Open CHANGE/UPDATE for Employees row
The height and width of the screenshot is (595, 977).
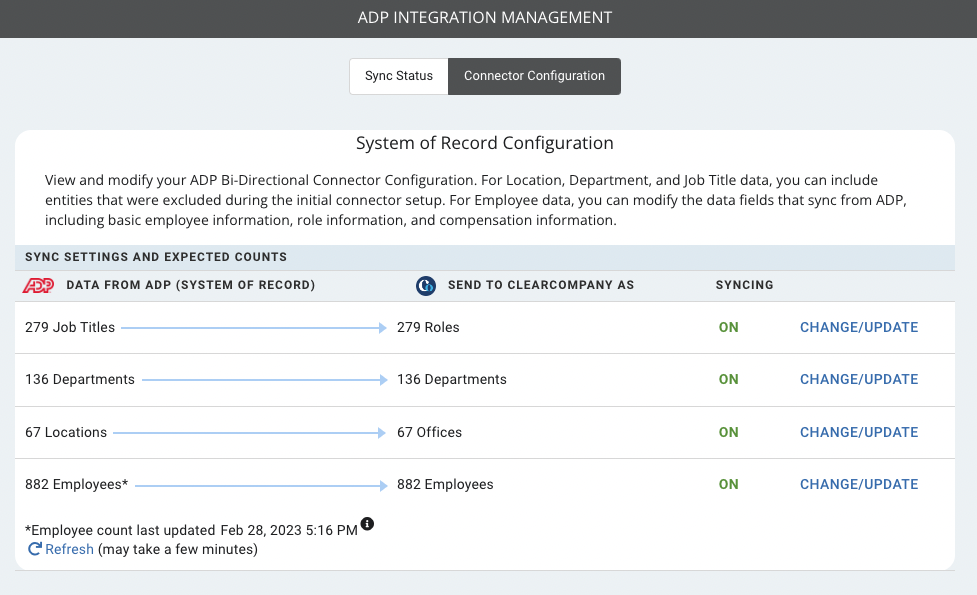point(859,485)
